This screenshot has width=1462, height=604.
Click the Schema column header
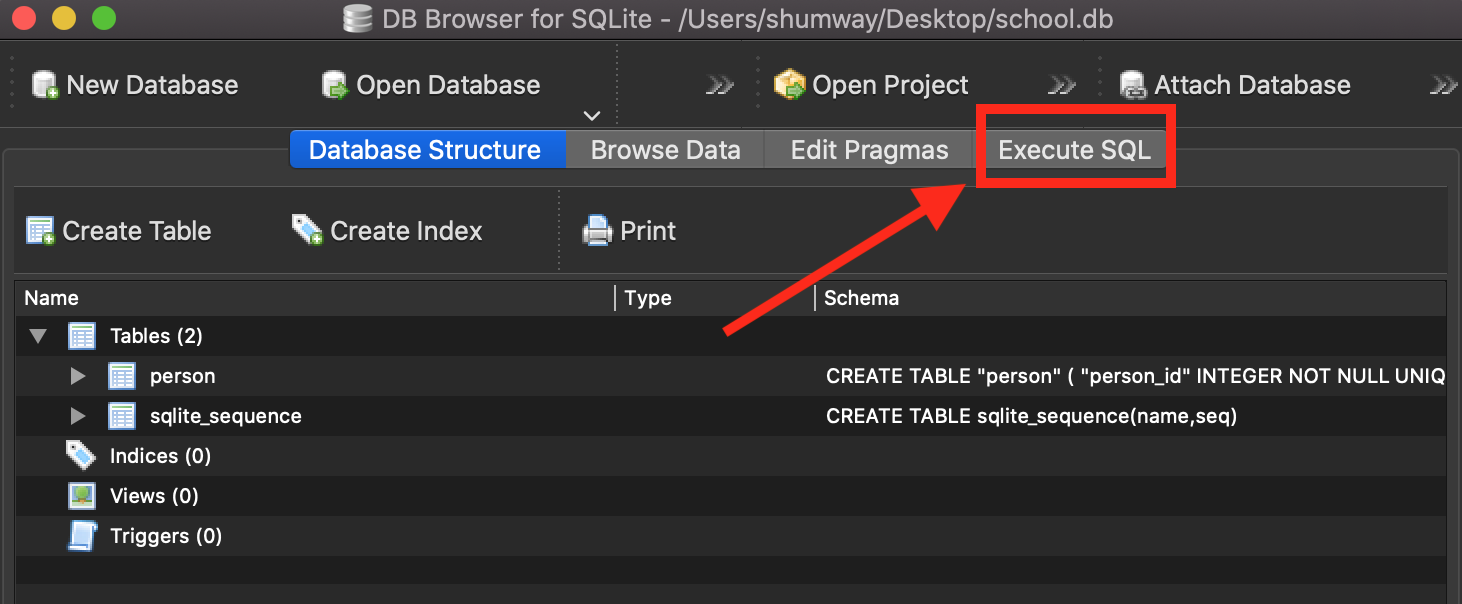[1131, 298]
